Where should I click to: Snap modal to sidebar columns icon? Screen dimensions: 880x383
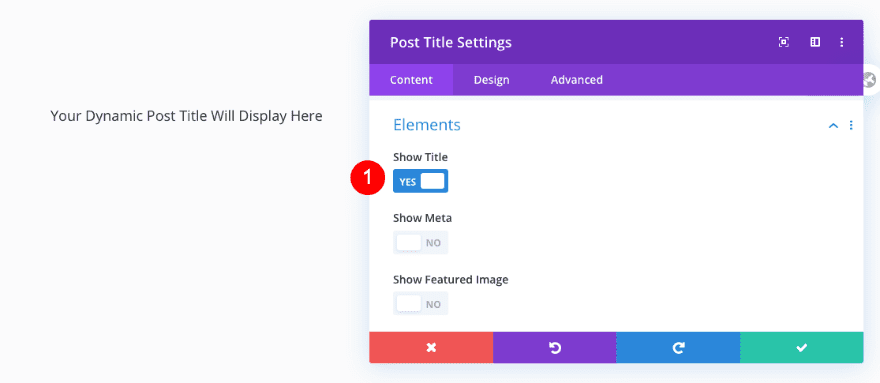[x=815, y=42]
